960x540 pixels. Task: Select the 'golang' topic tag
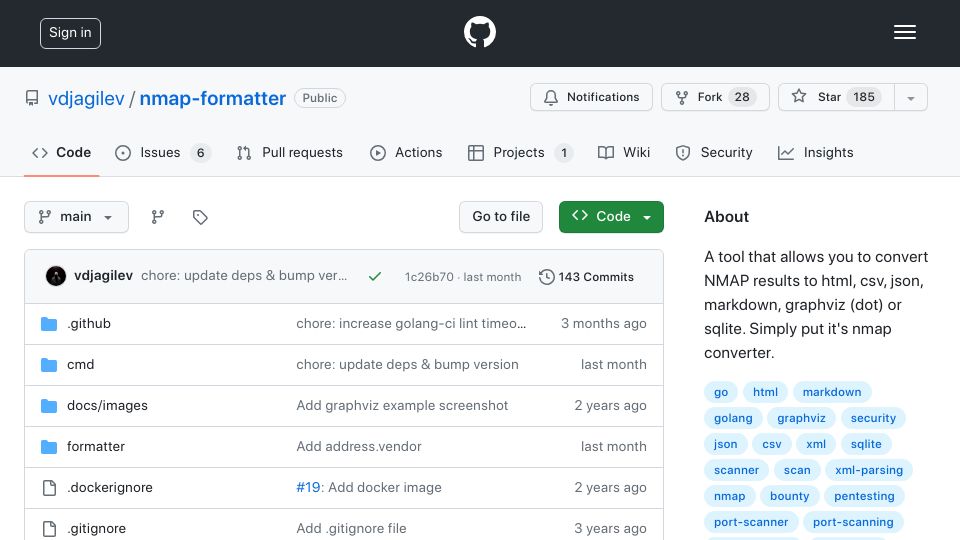733,418
